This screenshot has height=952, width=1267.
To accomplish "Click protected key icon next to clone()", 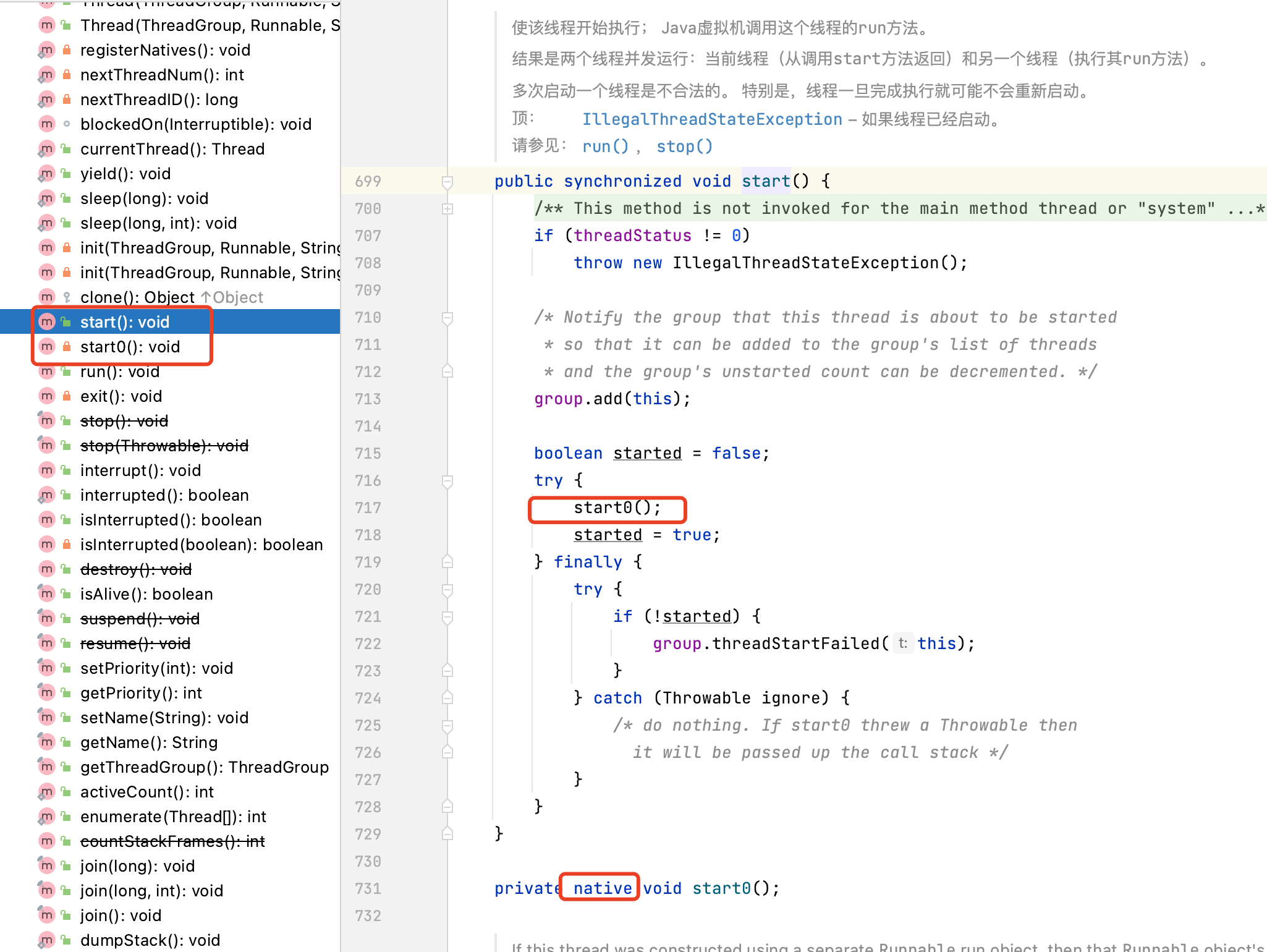I will tap(67, 297).
